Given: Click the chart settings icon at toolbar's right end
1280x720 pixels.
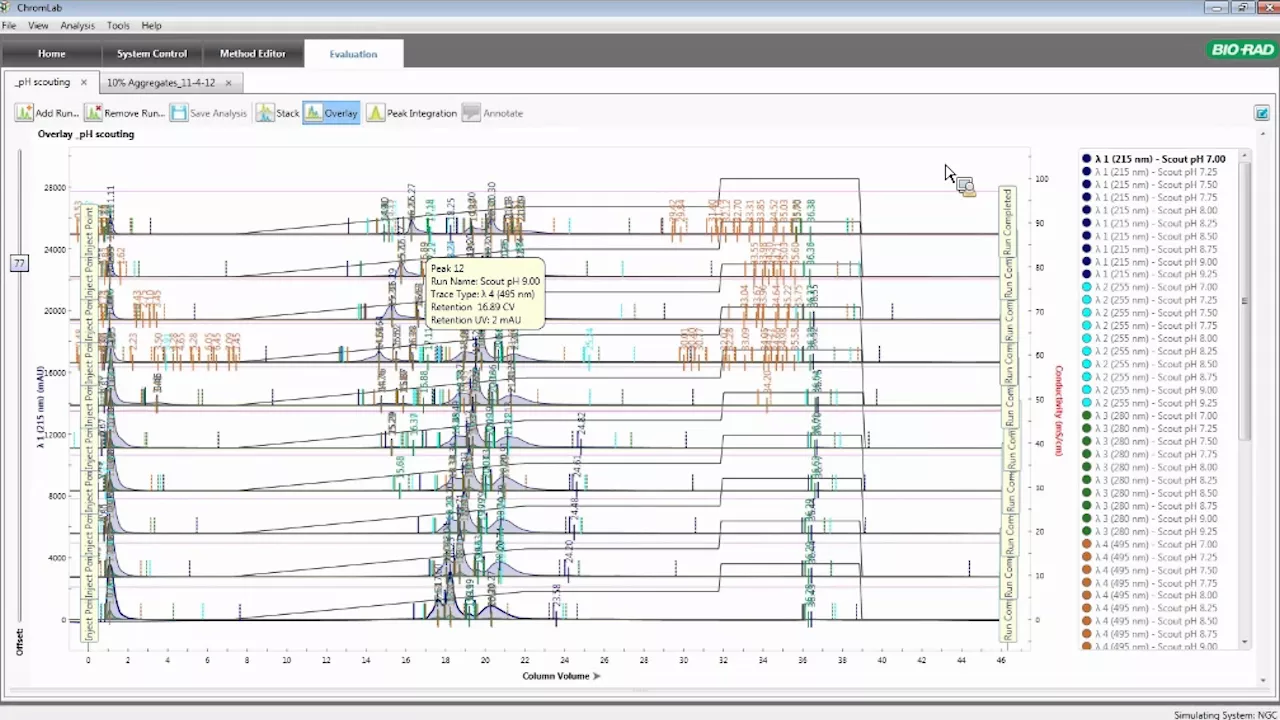Looking at the screenshot, I should (x=1262, y=113).
